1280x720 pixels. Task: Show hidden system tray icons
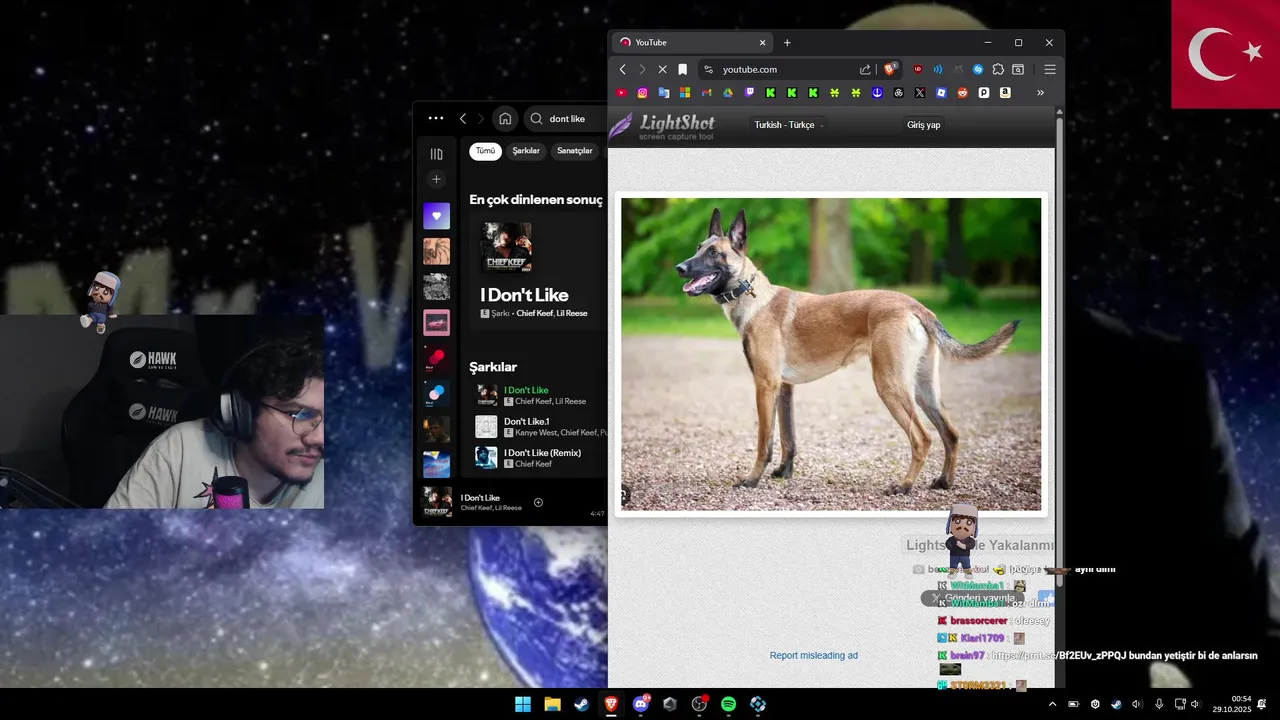(x=1051, y=704)
